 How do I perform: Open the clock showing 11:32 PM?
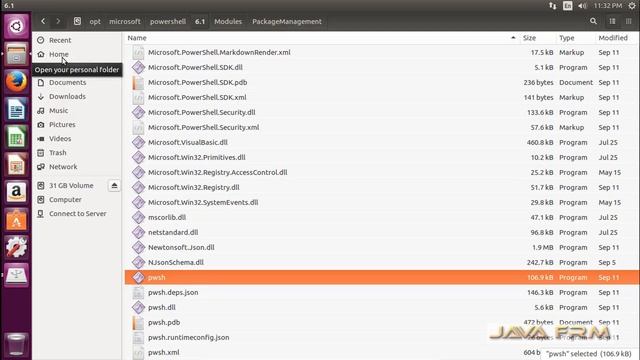click(x=608, y=6)
